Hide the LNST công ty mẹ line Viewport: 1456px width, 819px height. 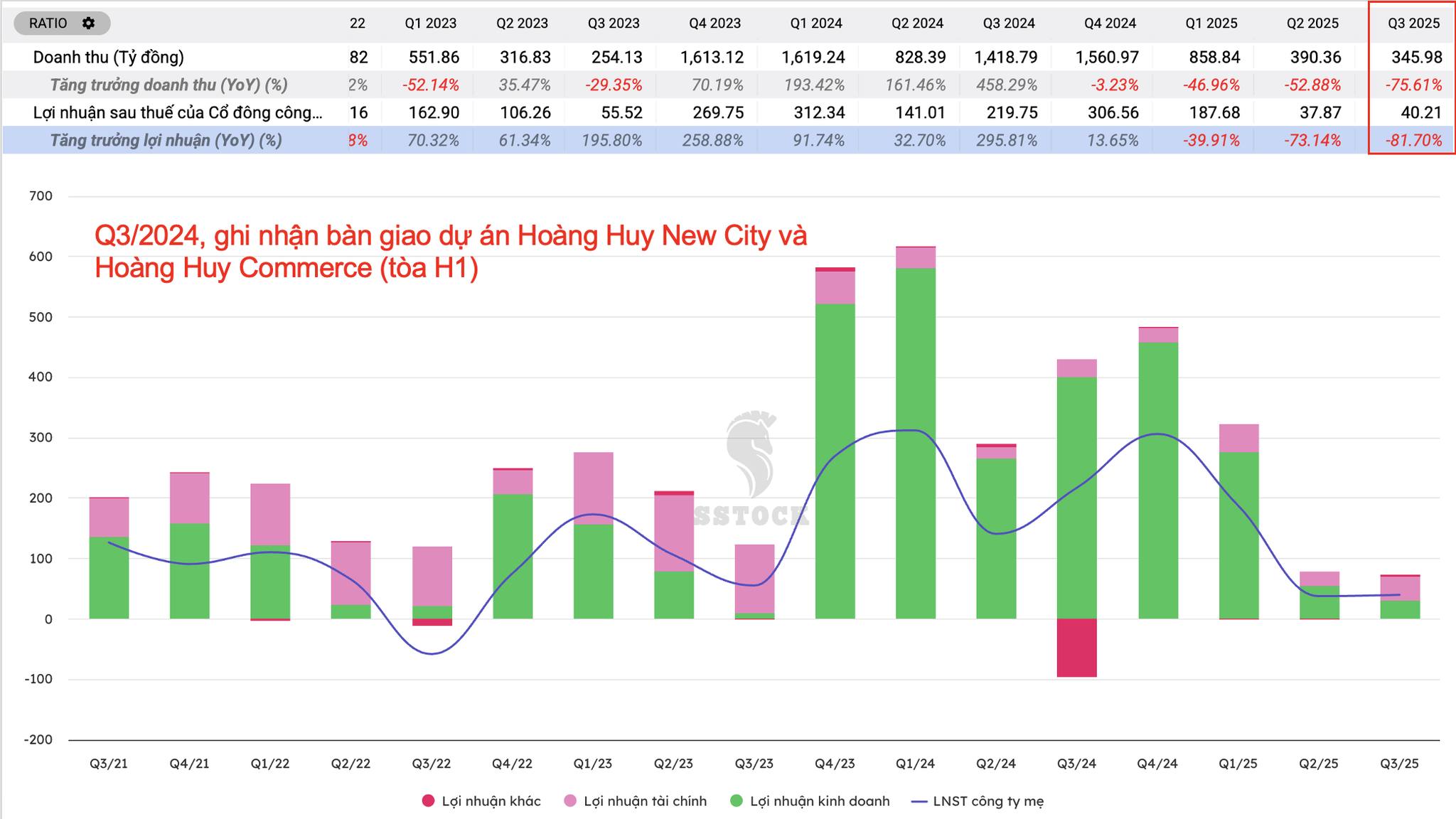(x=987, y=801)
